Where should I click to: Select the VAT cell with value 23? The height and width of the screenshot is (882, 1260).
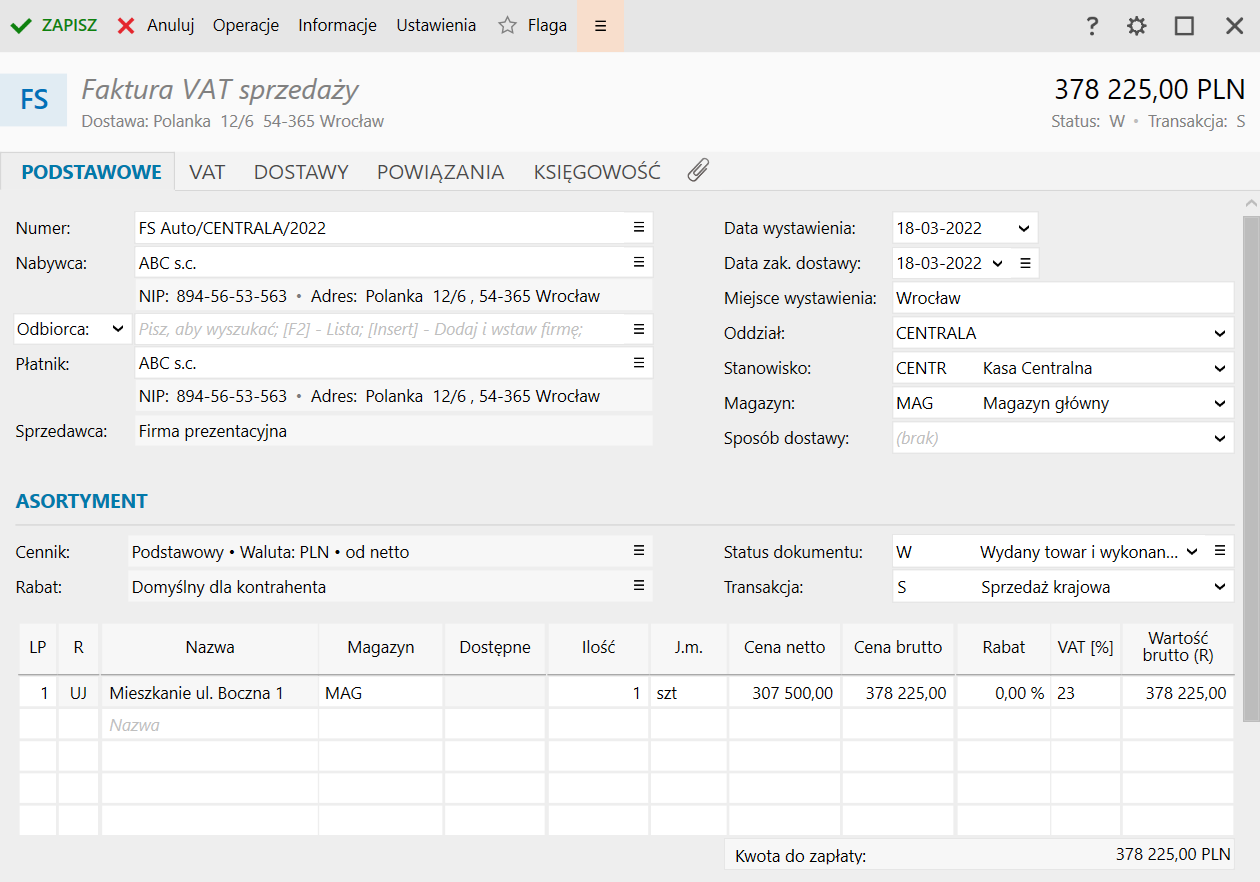click(x=1085, y=692)
